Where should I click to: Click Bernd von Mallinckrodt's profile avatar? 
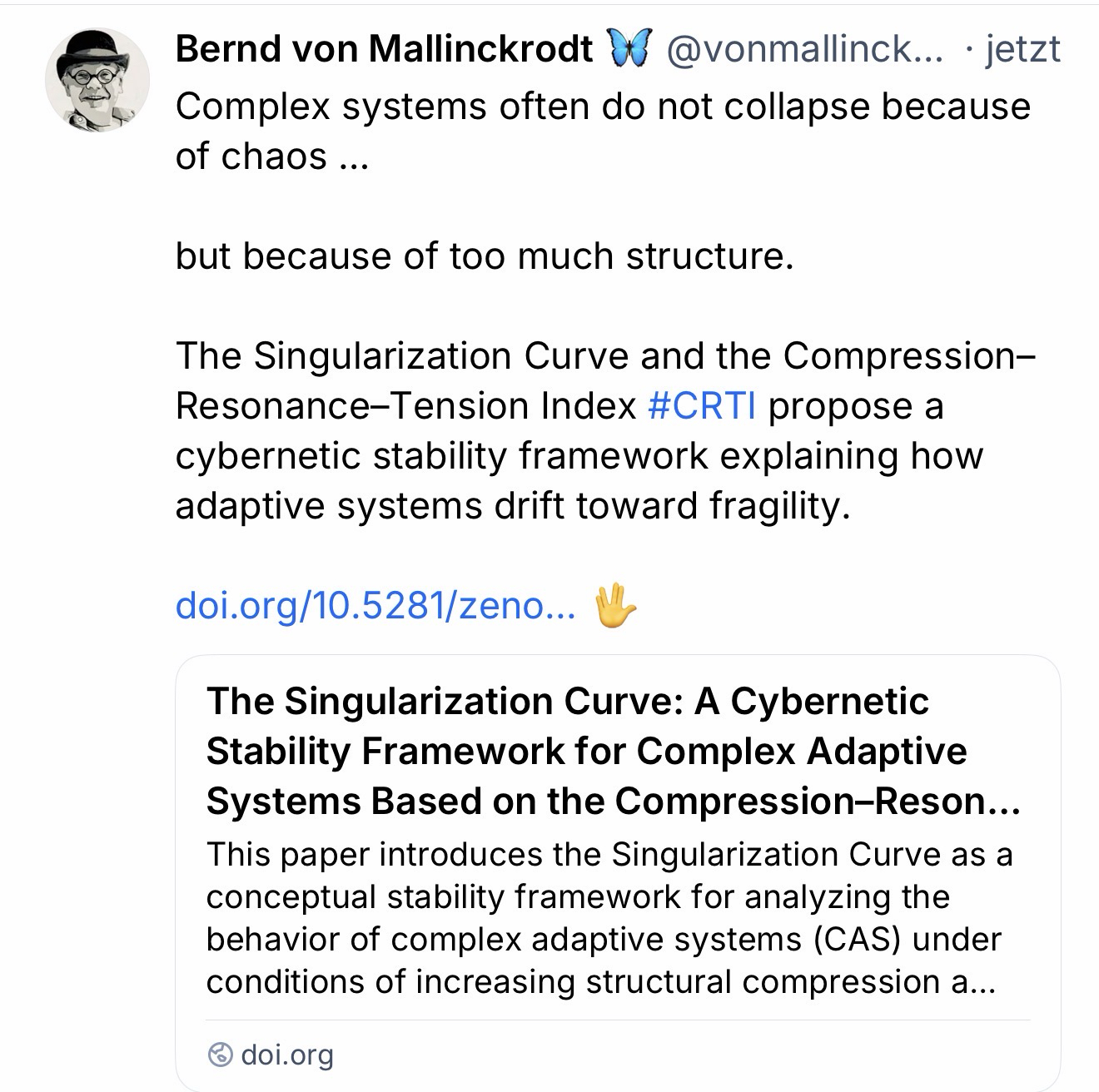pyautogui.click(x=97, y=80)
